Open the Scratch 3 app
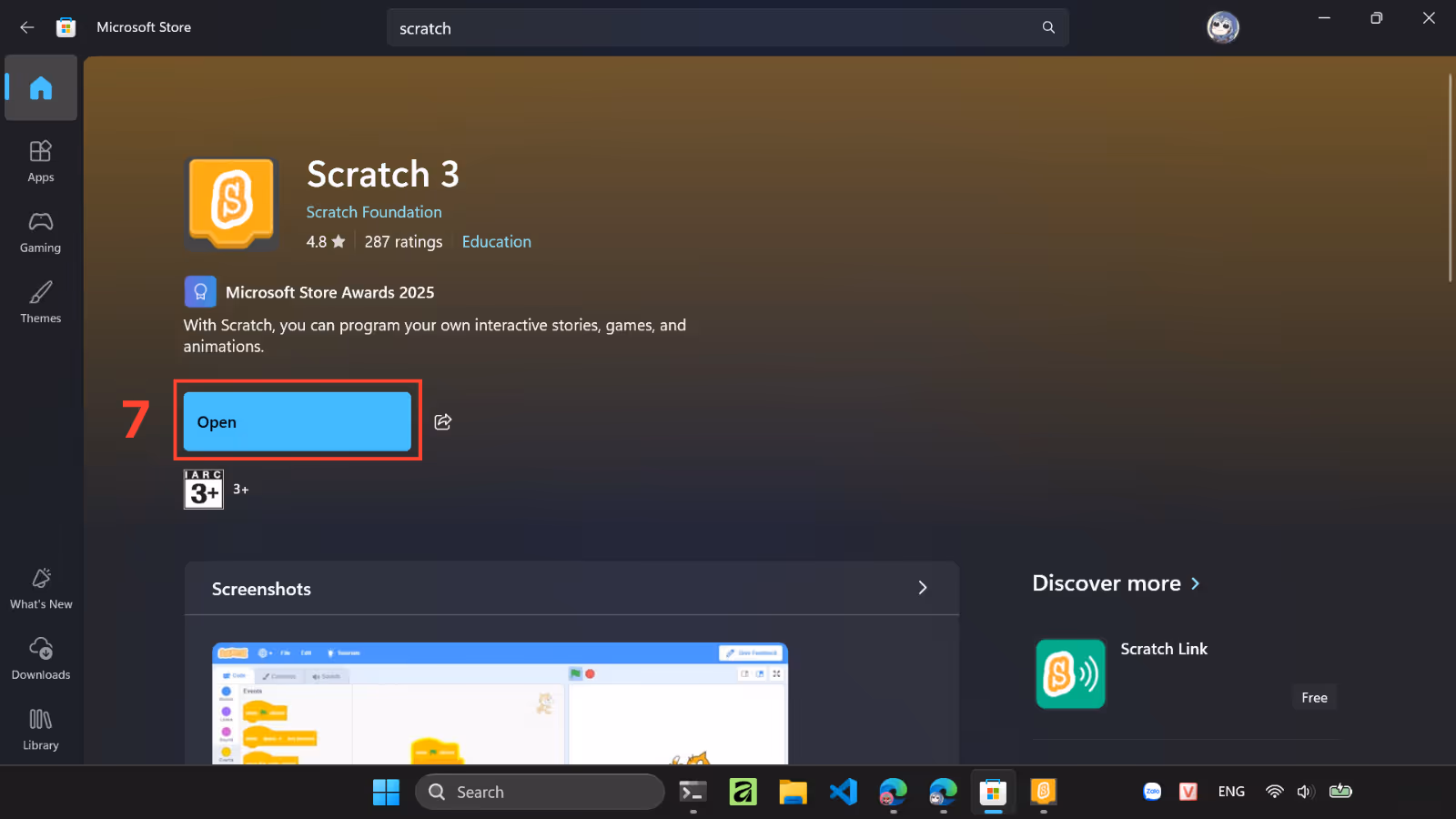The width and height of the screenshot is (1456, 819). pyautogui.click(x=298, y=421)
